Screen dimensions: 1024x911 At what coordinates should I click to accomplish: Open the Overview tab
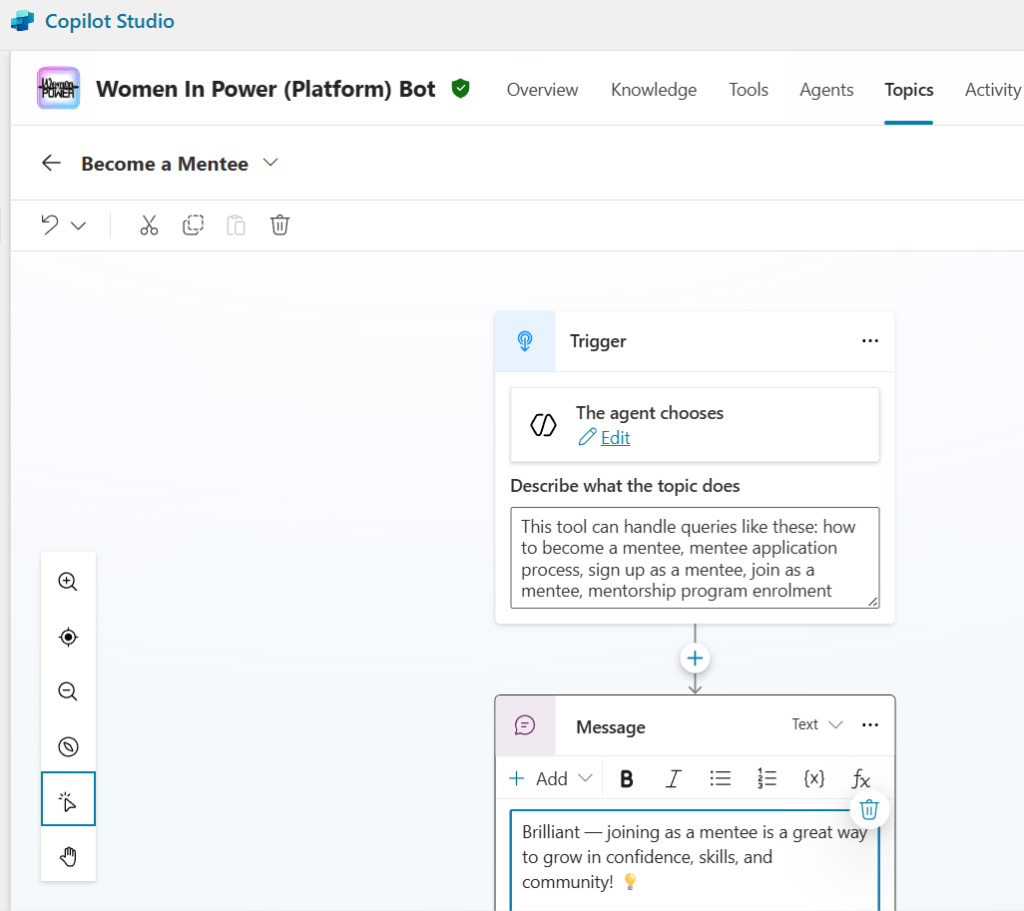coord(542,90)
